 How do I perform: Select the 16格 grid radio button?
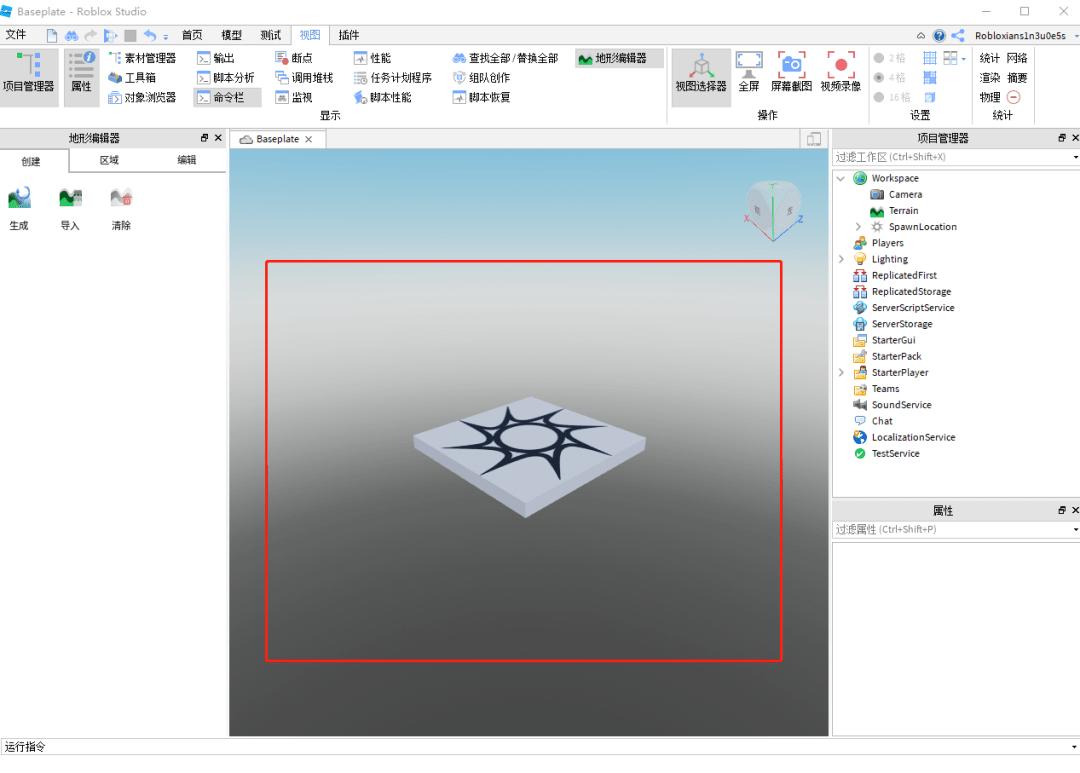pos(879,98)
